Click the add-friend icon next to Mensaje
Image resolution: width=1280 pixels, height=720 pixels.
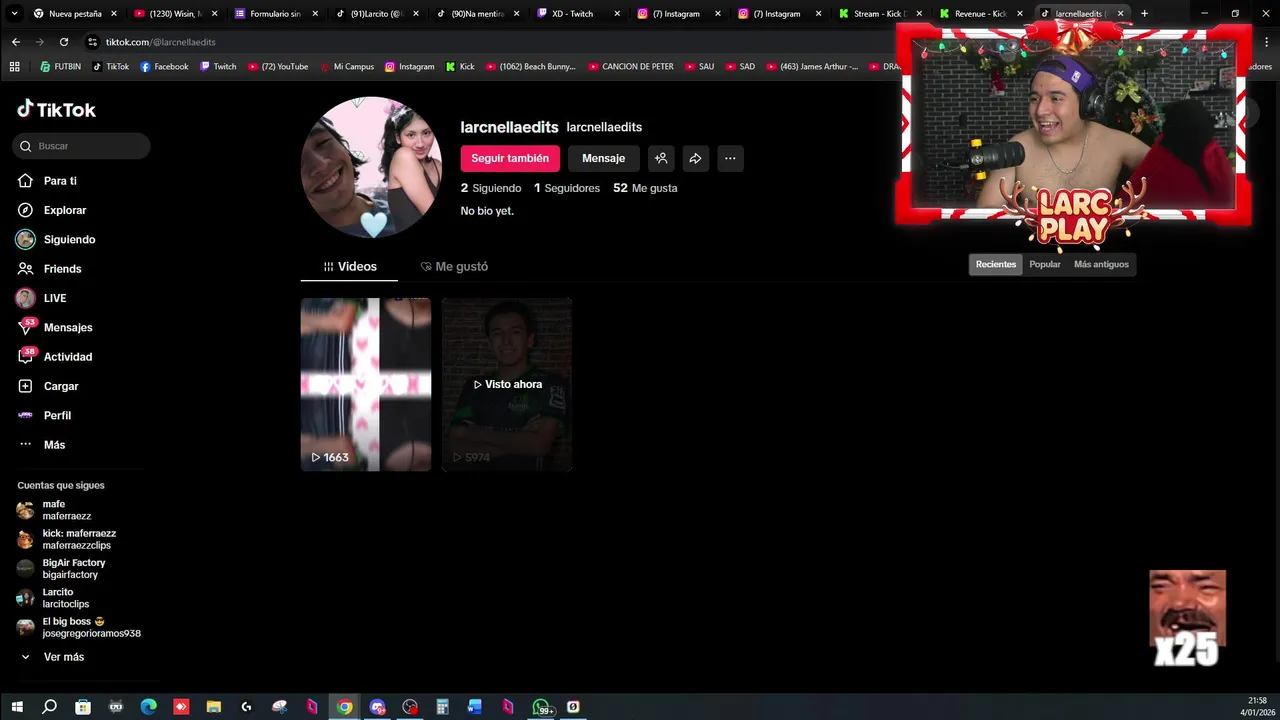[661, 158]
